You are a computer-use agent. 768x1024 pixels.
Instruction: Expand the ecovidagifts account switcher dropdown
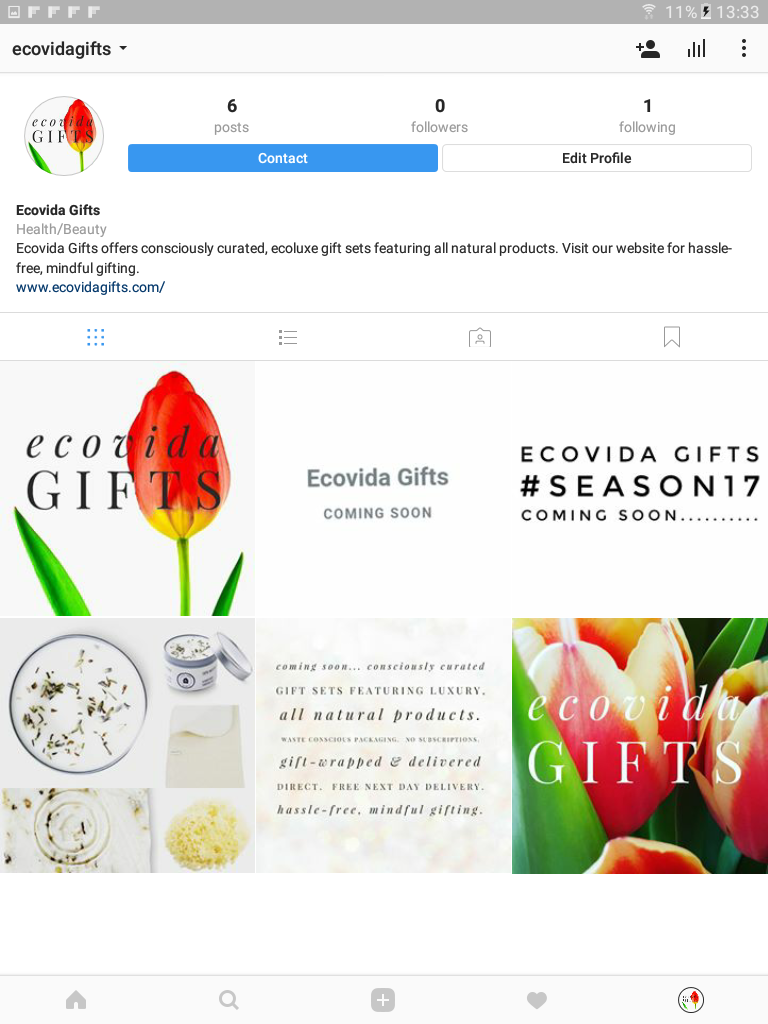pyautogui.click(x=69, y=49)
